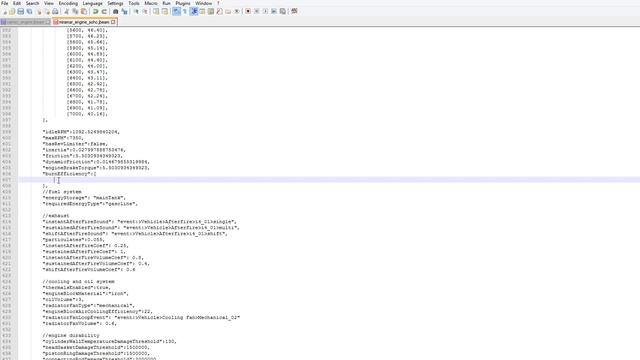The image size is (640, 360).
Task: Open the Search menu
Action: 33,3
